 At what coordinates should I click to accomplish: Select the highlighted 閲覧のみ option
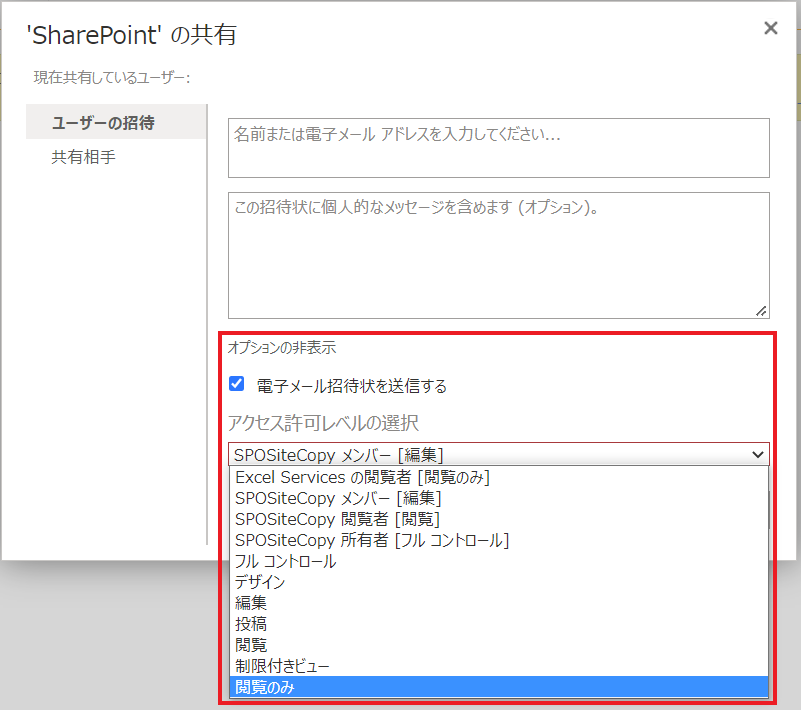tap(499, 687)
